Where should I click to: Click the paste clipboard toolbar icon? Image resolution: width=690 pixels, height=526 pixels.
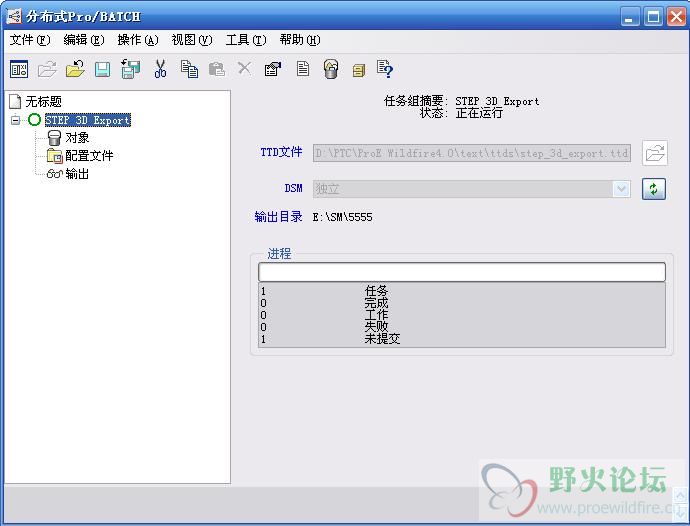coord(217,69)
